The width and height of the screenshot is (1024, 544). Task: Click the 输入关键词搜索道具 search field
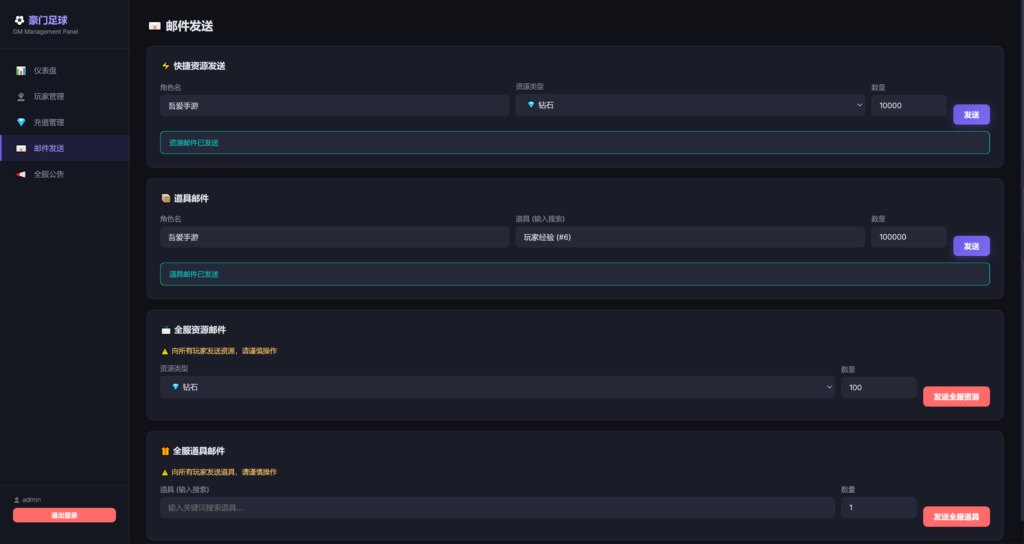(x=497, y=508)
